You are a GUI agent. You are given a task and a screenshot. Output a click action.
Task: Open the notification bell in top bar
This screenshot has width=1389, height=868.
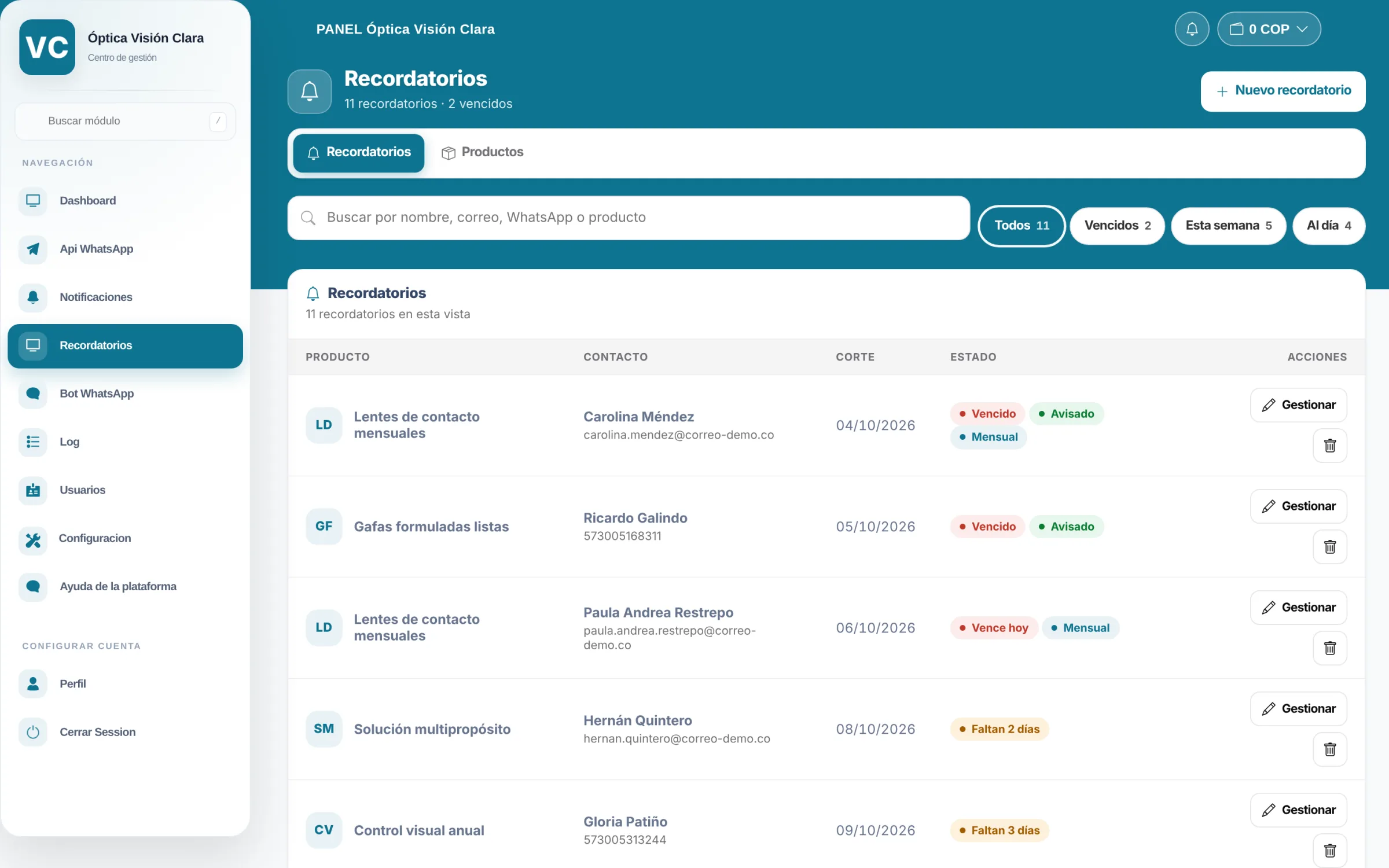coord(1192,29)
